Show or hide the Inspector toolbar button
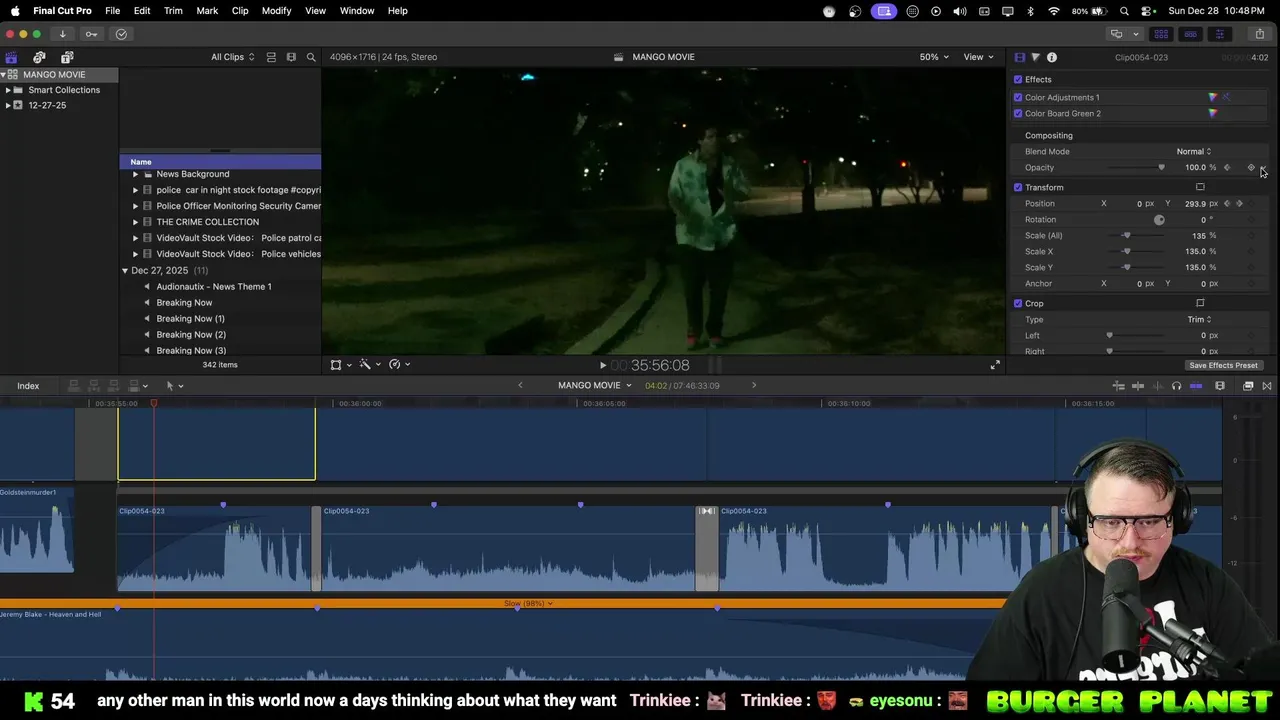The image size is (1280, 720). (1219, 34)
